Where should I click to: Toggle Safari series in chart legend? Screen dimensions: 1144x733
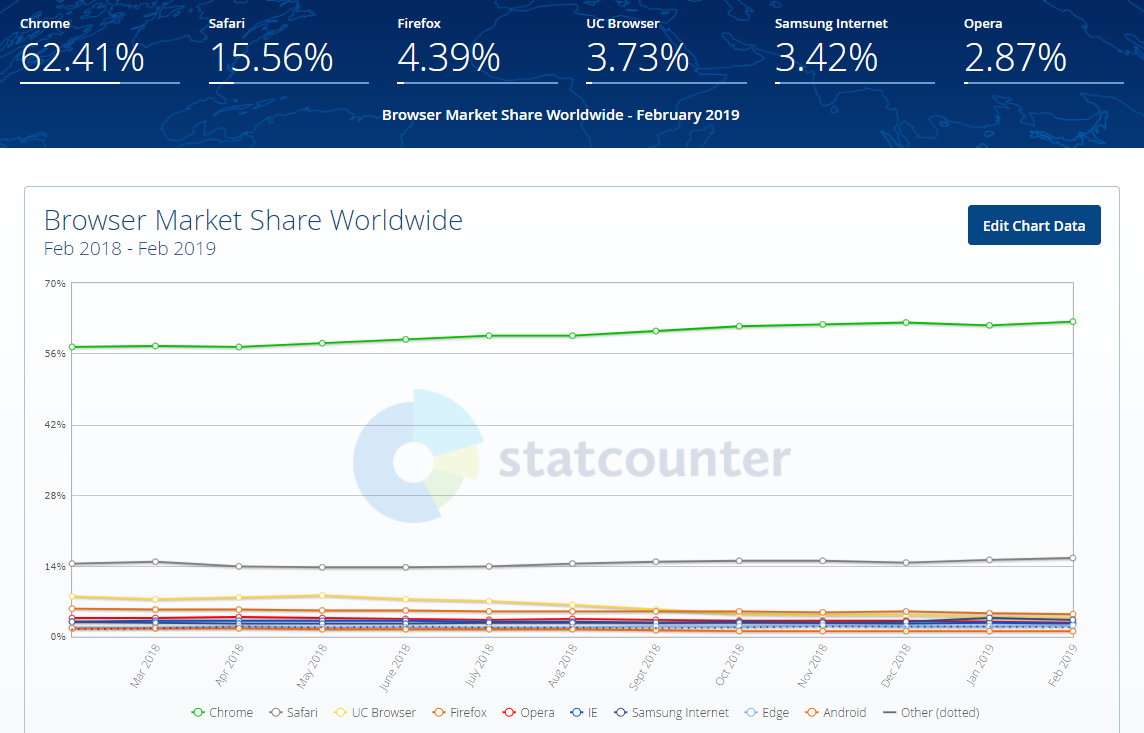[x=293, y=713]
